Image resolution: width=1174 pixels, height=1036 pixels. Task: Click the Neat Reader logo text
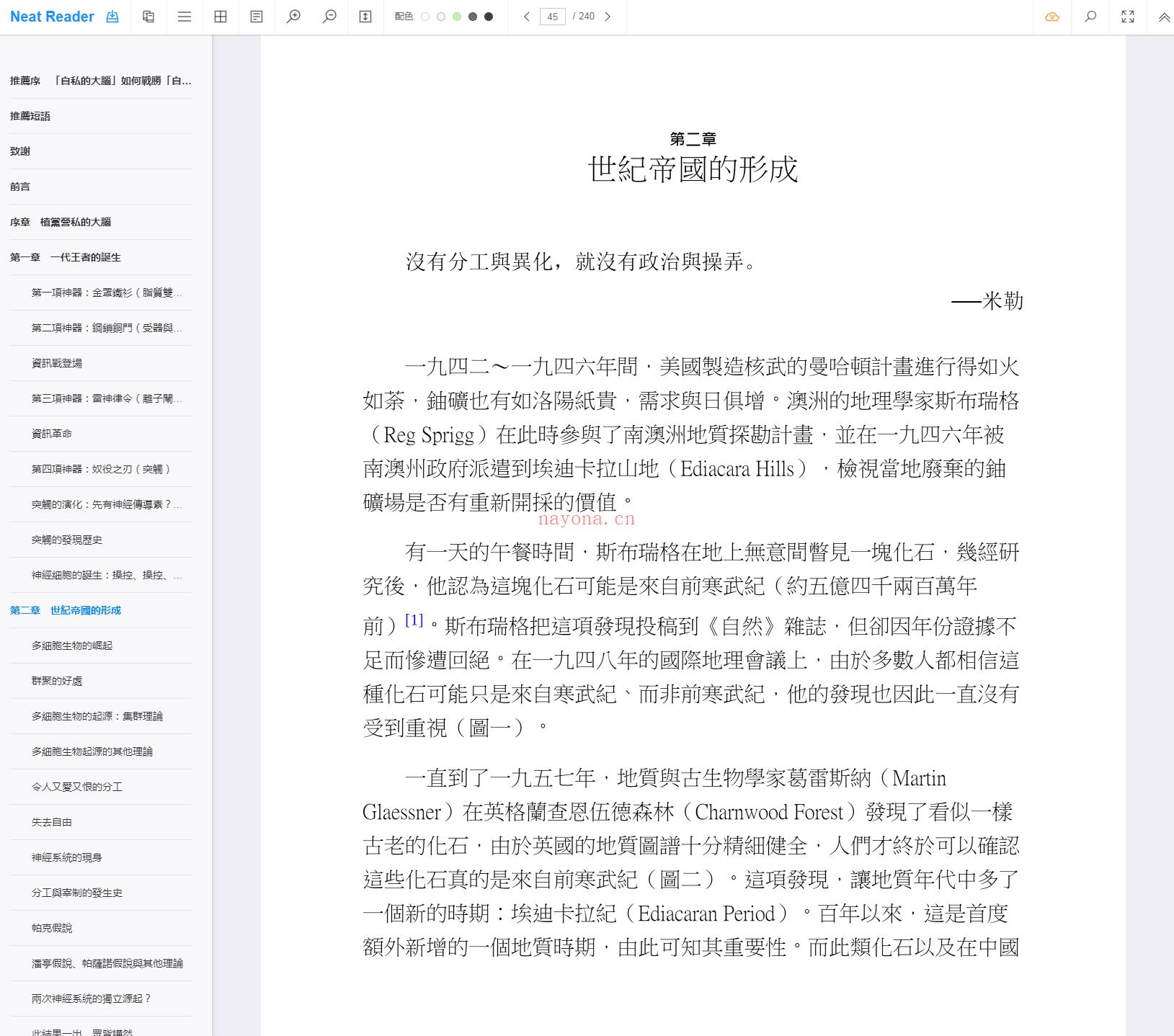pyautogui.click(x=52, y=17)
